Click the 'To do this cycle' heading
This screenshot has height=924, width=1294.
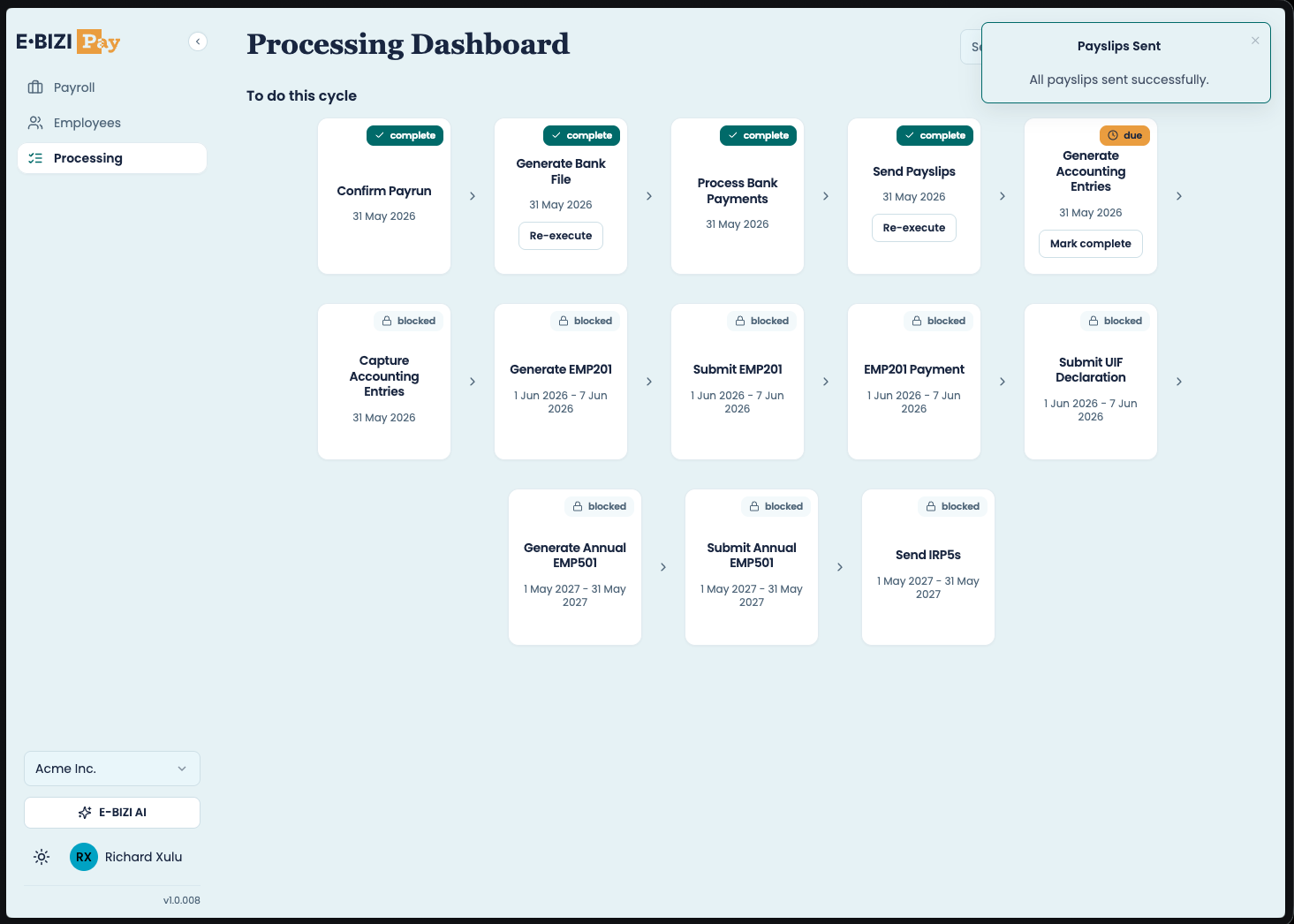tap(301, 95)
